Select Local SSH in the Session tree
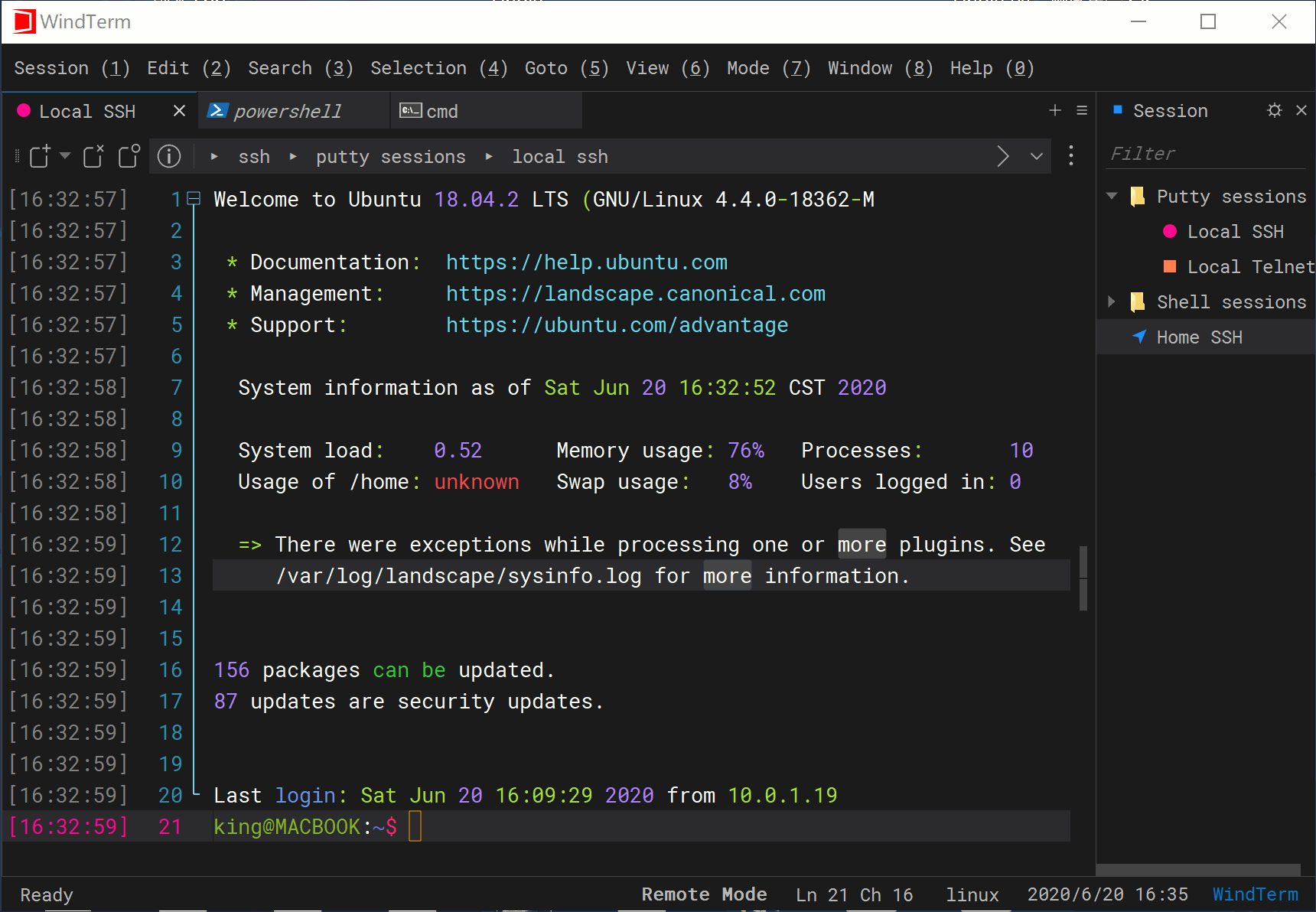 click(x=1235, y=232)
